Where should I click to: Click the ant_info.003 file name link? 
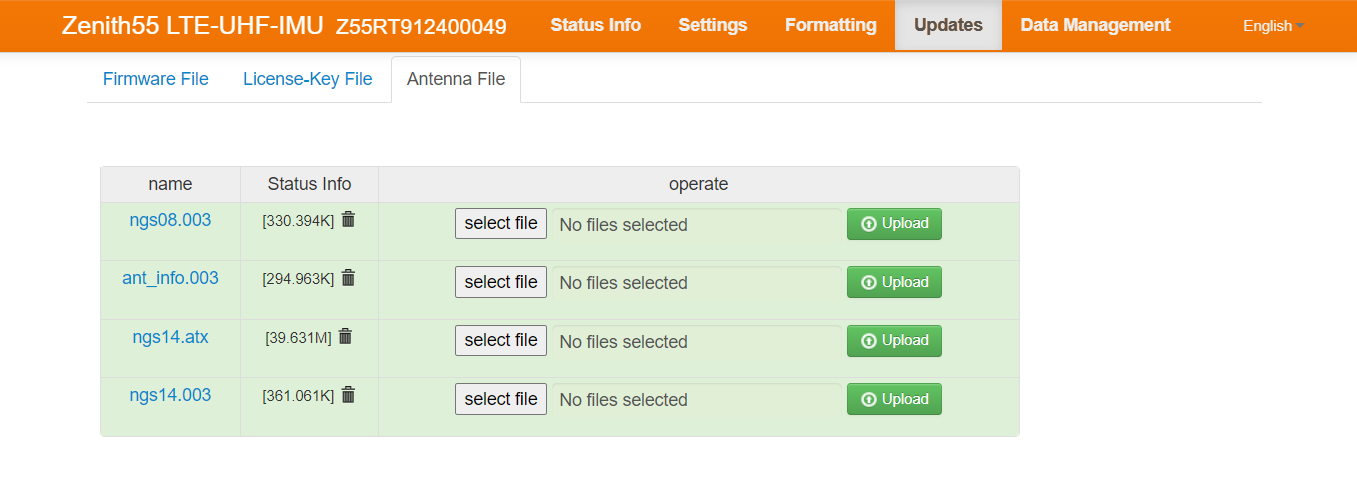[170, 278]
